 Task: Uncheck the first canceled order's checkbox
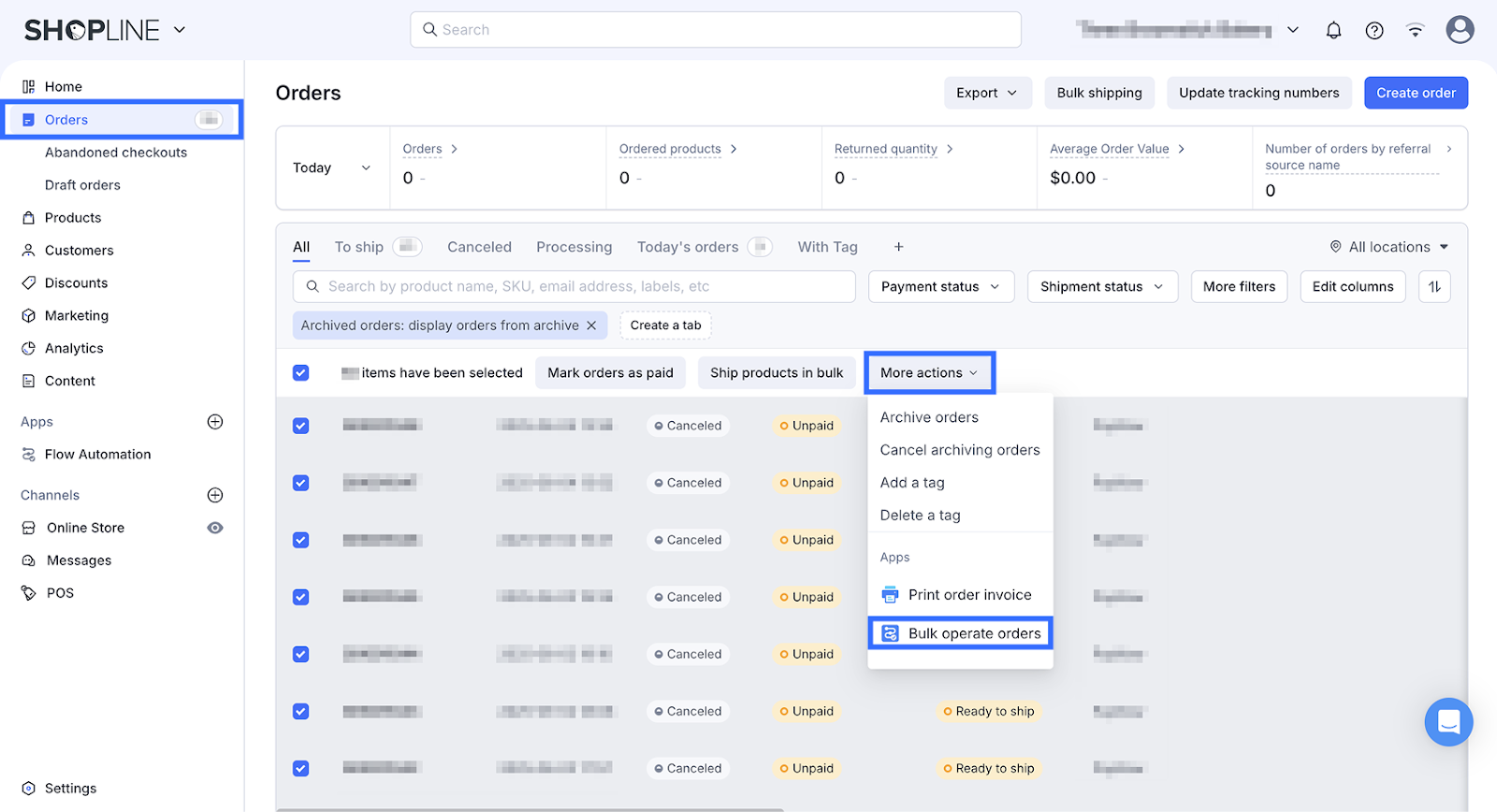(x=300, y=426)
